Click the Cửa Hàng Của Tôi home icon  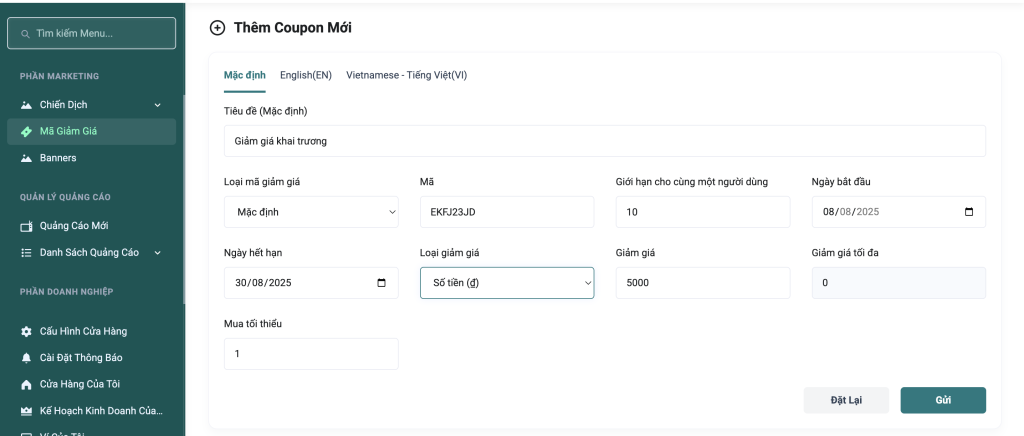26,384
